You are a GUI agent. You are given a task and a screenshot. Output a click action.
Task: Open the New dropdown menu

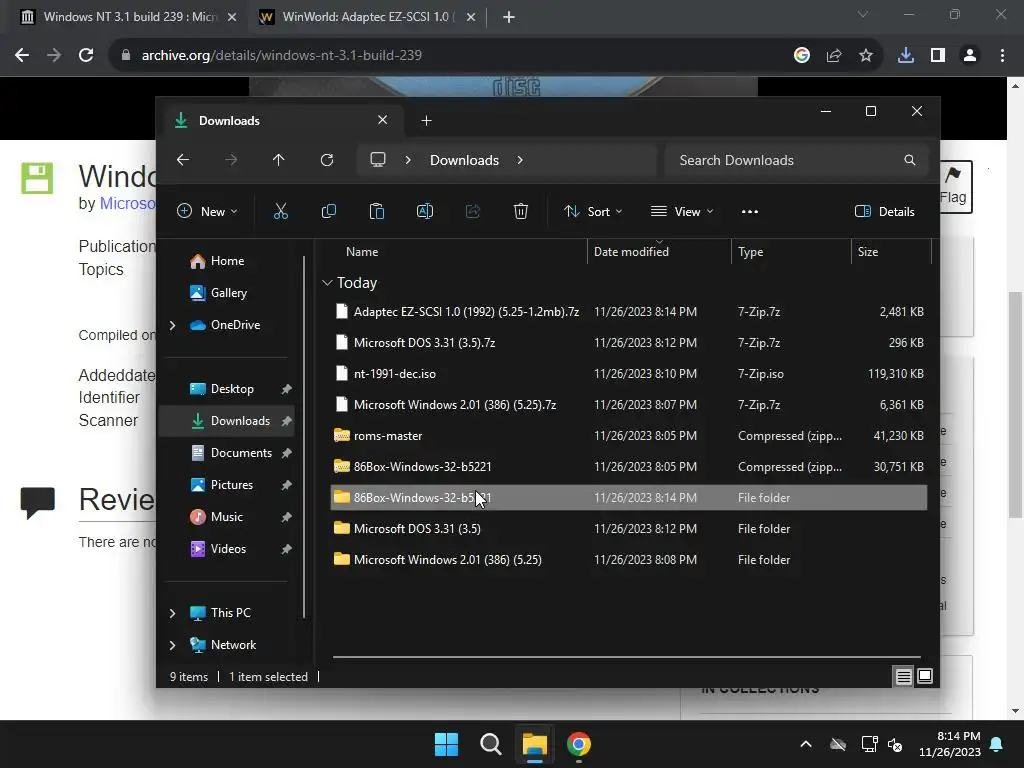tap(207, 212)
